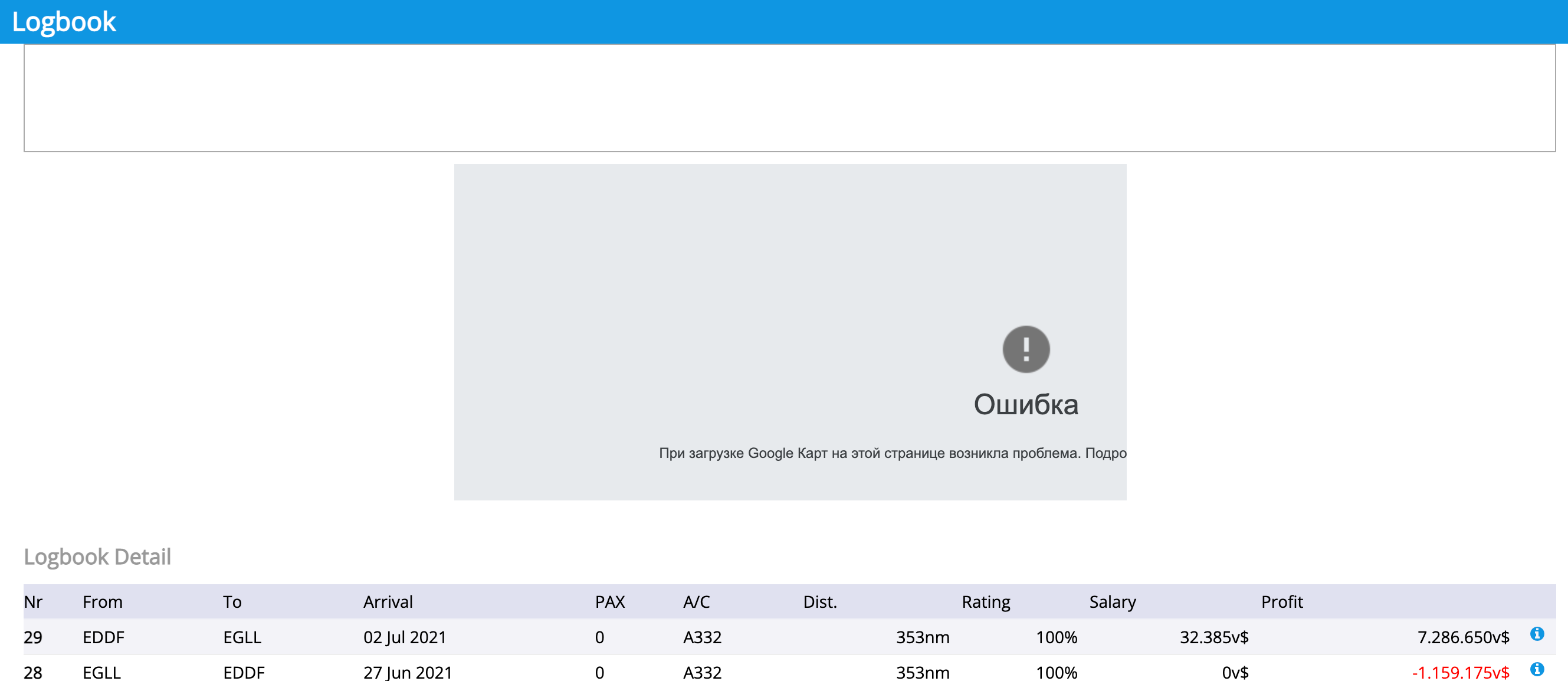Viewport: 1568px width, 681px height.
Task: Click red profit value -1.159.175v$
Action: pyautogui.click(x=1460, y=673)
